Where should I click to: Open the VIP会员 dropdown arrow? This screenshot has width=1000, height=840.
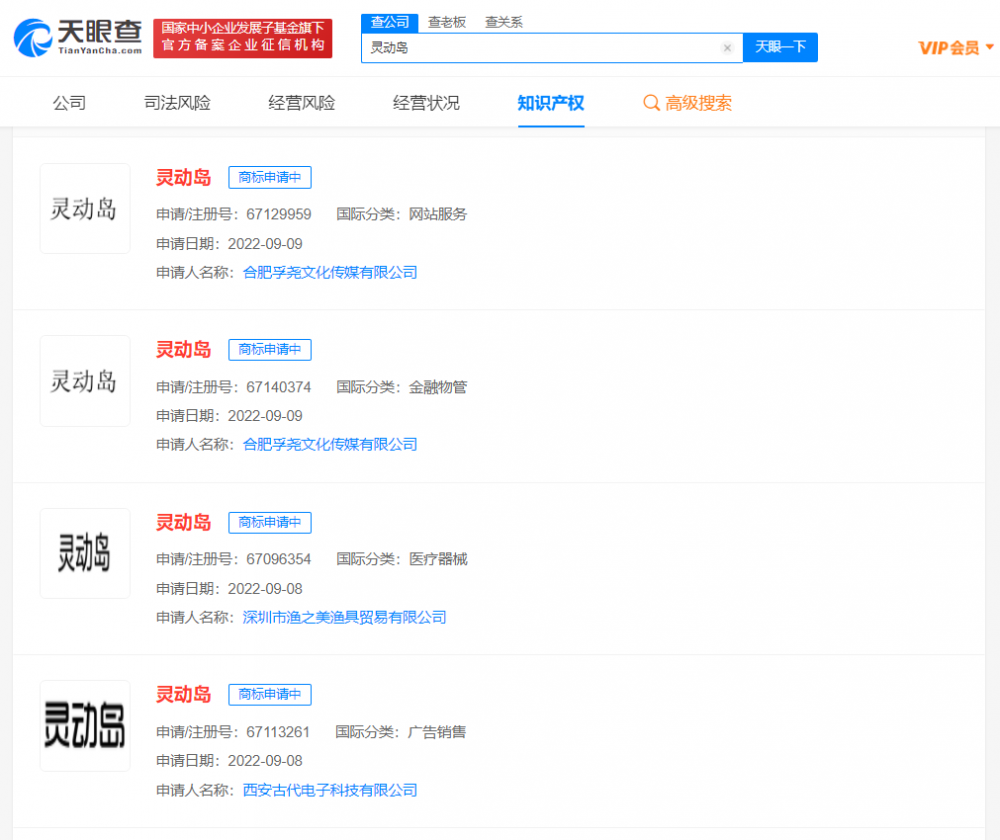[990, 47]
